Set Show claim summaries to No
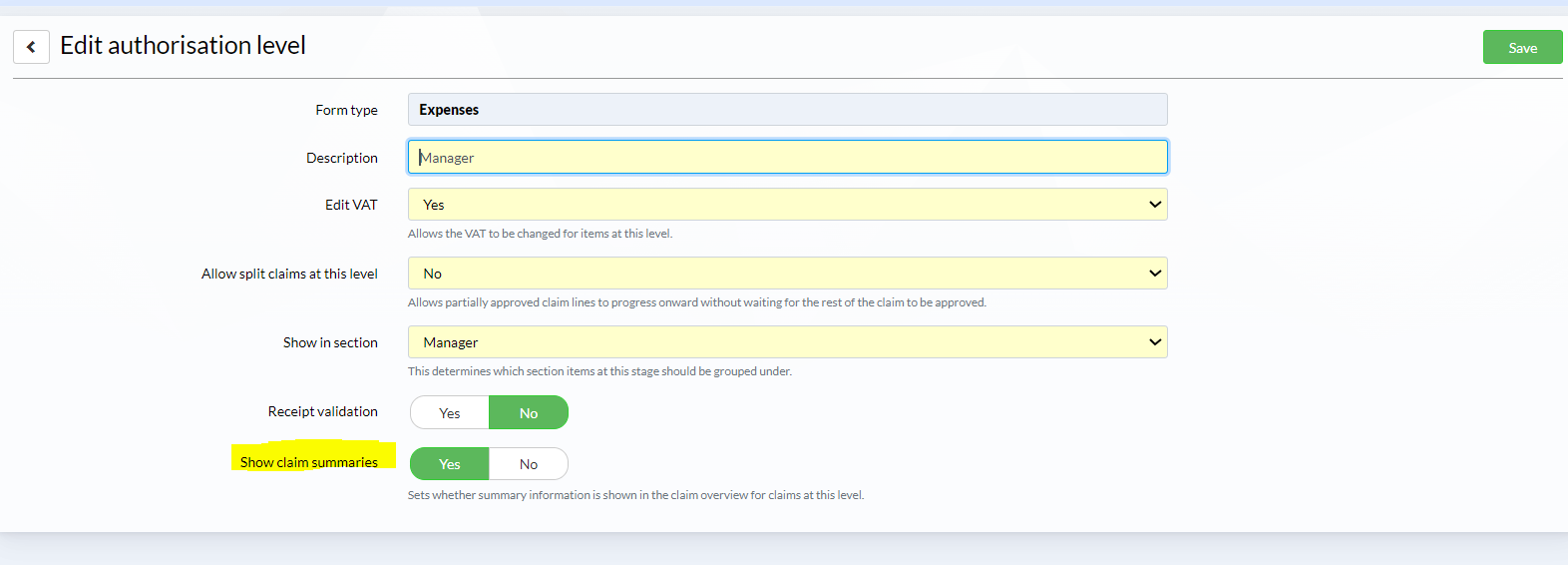Viewport: 1568px width, 565px height. point(529,464)
